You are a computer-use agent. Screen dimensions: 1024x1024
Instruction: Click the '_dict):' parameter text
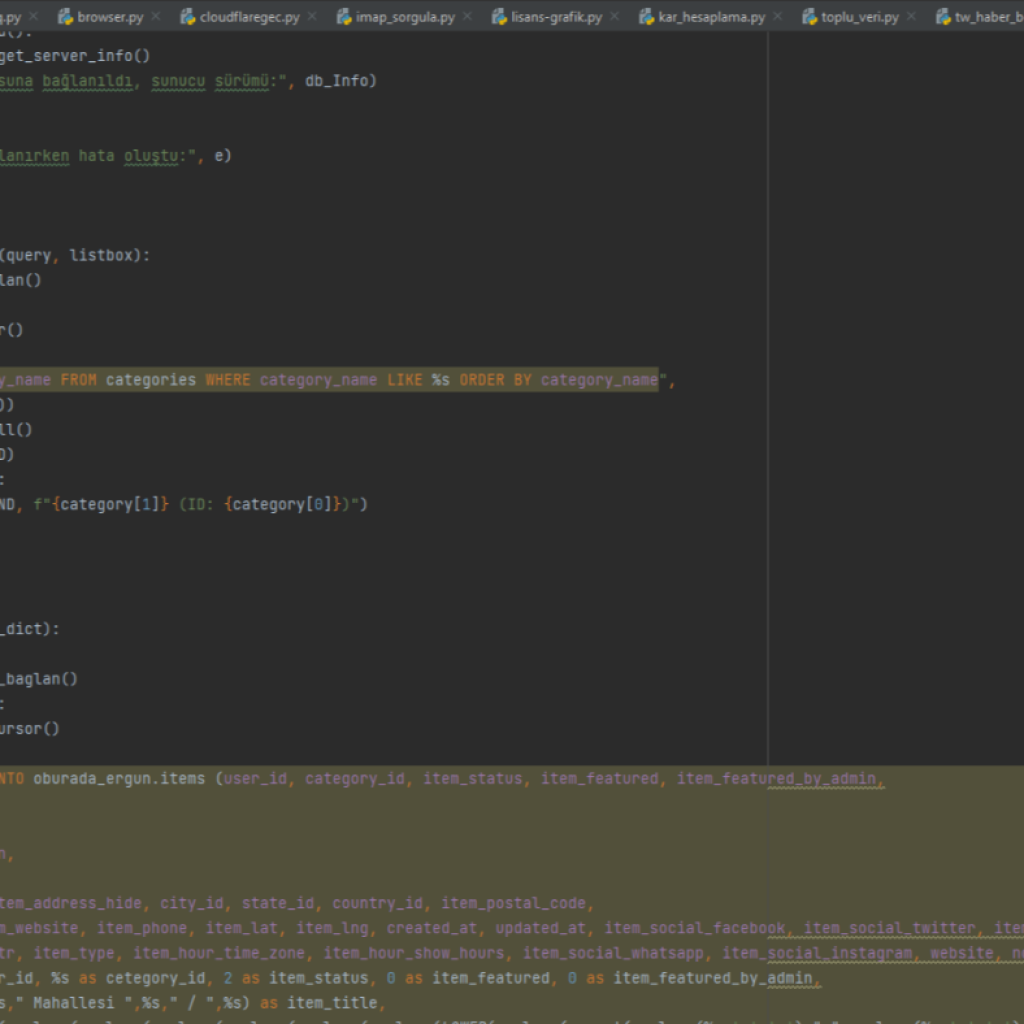(30, 630)
